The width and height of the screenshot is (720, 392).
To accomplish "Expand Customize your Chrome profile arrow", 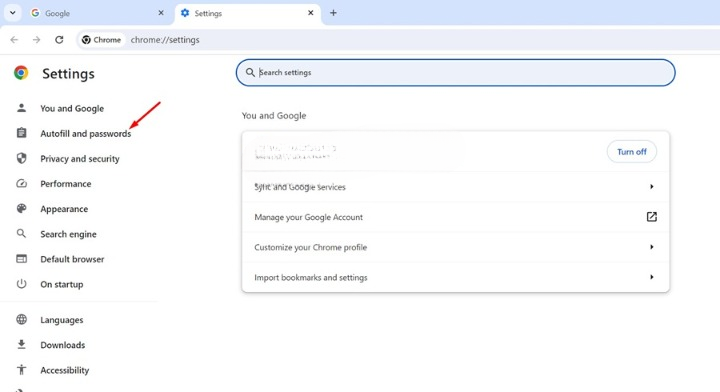I will [651, 247].
